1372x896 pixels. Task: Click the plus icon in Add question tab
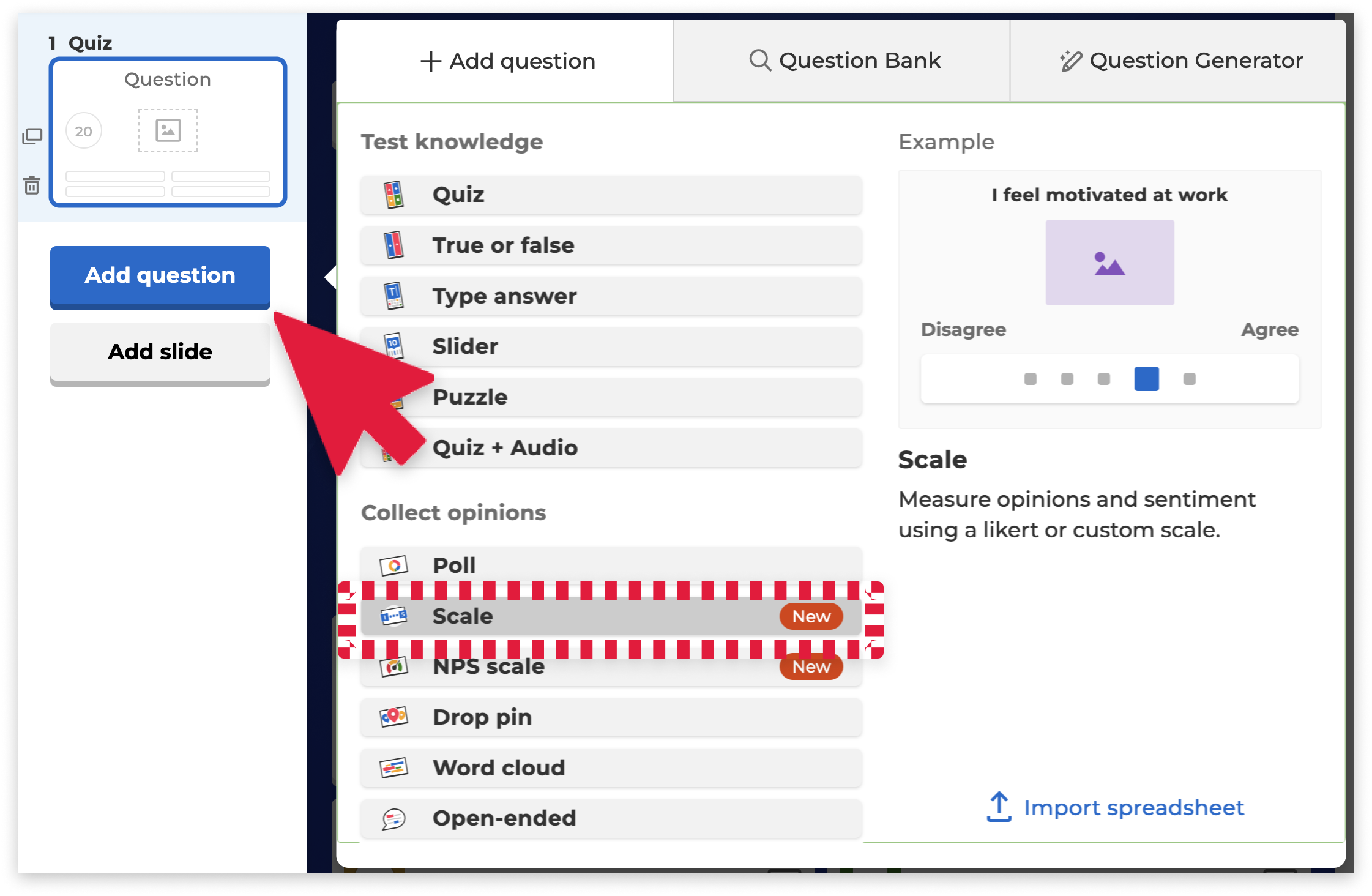431,61
